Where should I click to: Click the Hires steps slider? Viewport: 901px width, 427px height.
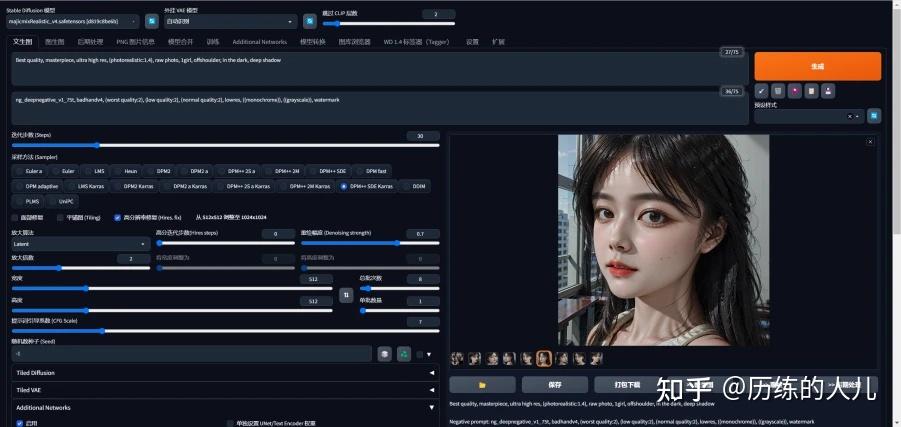click(225, 243)
